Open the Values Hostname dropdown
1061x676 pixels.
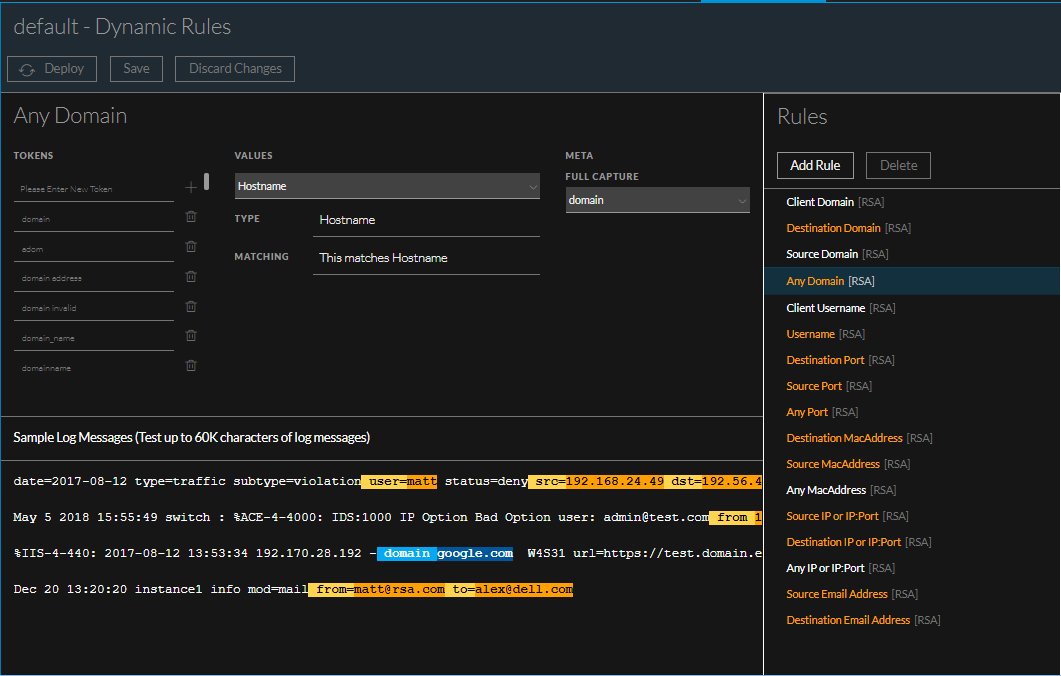pyautogui.click(x=387, y=186)
